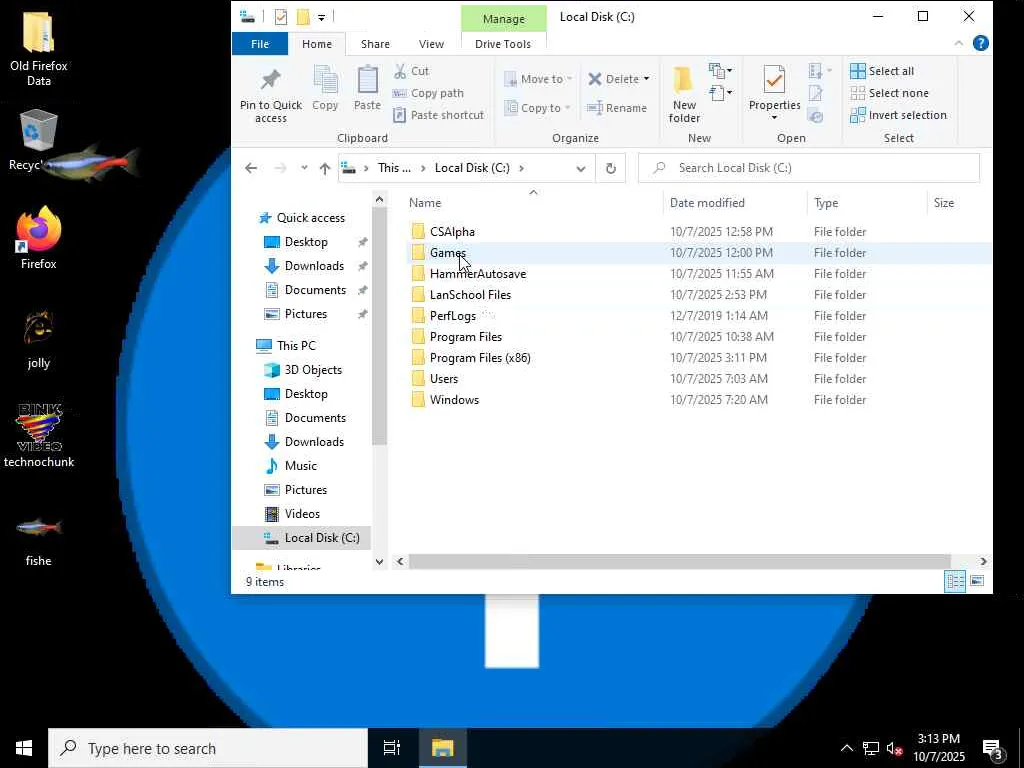1024x768 pixels.
Task: Open Task View on taskbar
Action: pyautogui.click(x=392, y=748)
